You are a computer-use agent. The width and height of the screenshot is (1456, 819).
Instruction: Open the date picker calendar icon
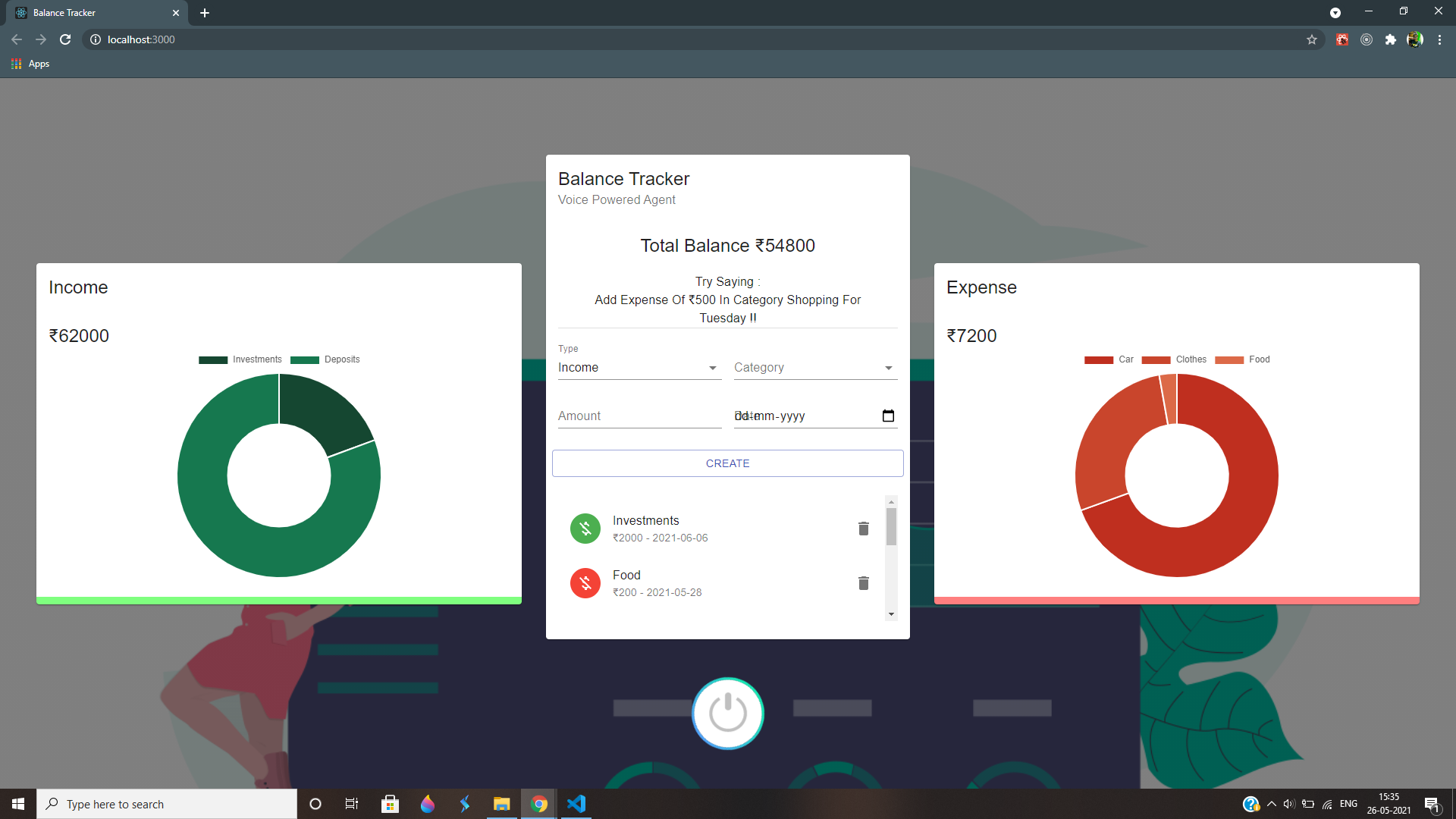tap(889, 416)
